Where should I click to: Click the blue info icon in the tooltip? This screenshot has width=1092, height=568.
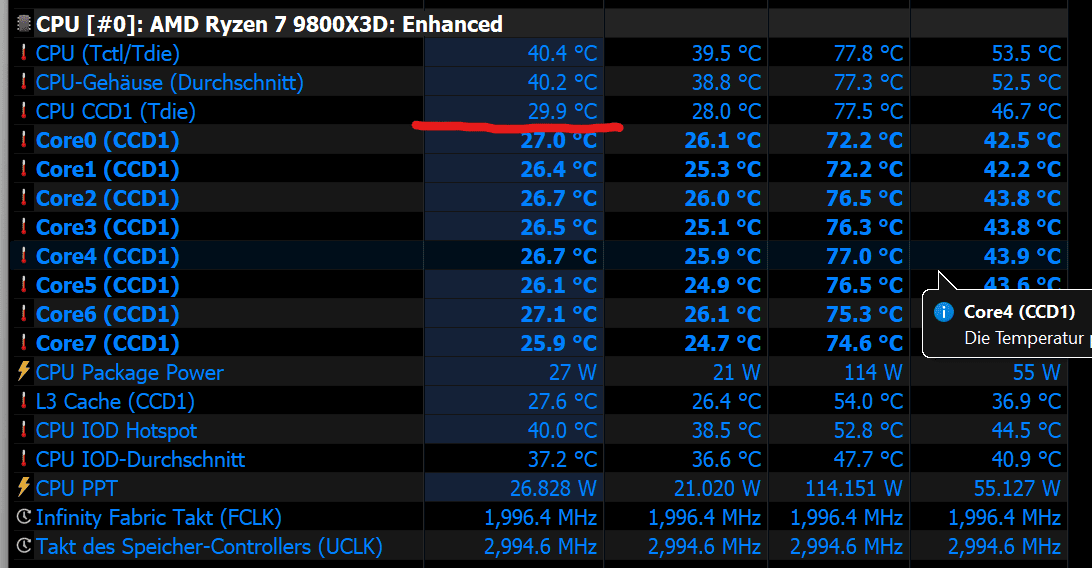pyautogui.click(x=944, y=311)
